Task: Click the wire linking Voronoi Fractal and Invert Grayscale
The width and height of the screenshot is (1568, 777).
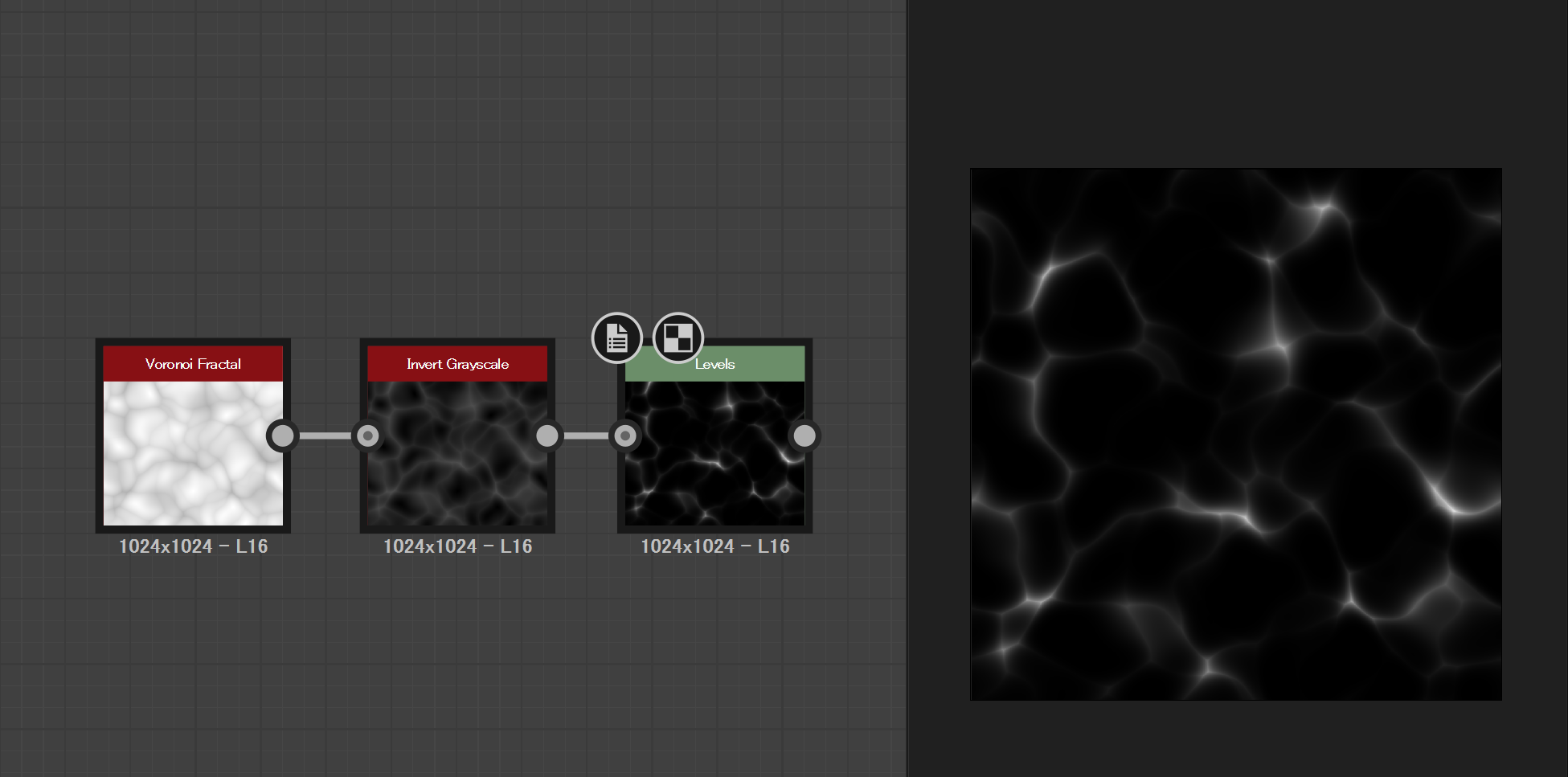Action: point(325,436)
